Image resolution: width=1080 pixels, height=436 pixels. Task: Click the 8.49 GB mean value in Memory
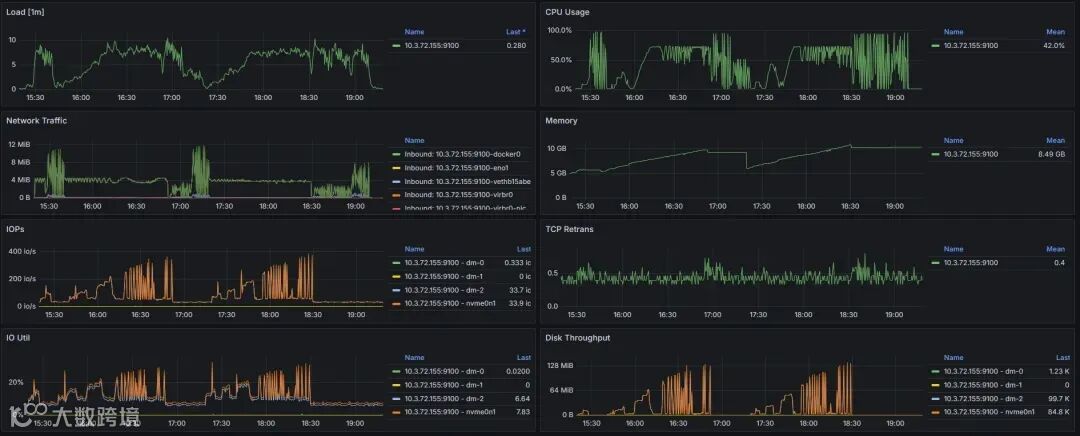click(x=1051, y=154)
